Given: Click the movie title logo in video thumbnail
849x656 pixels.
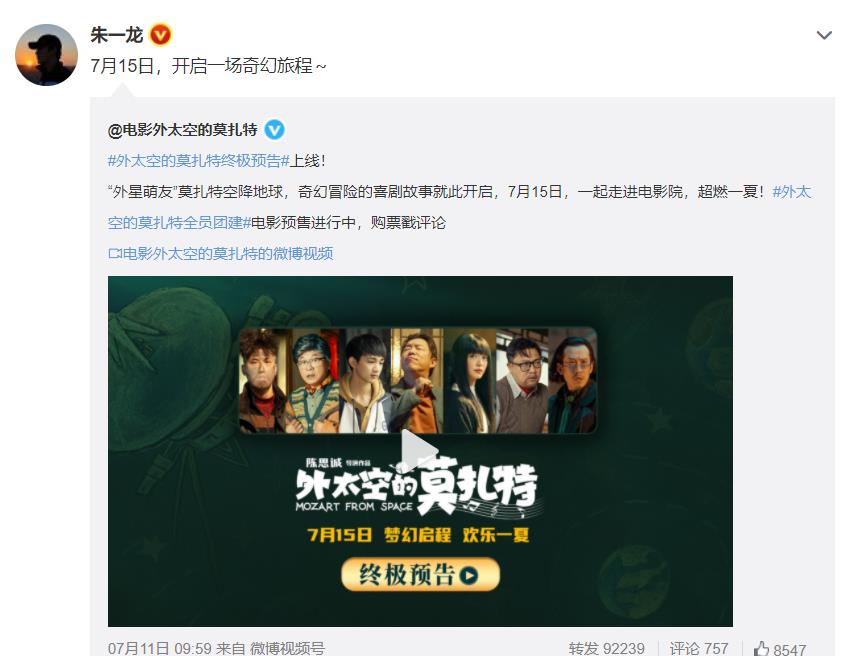Looking at the screenshot, I should point(417,485).
